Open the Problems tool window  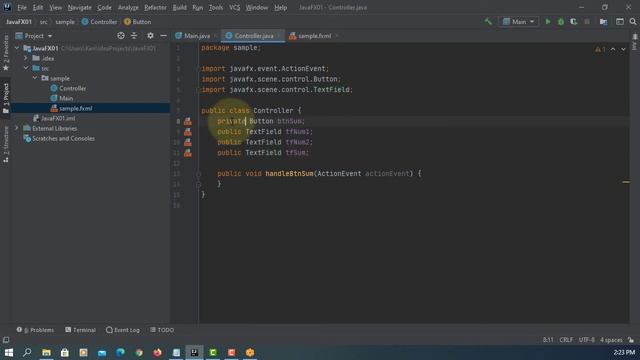click(x=36, y=330)
